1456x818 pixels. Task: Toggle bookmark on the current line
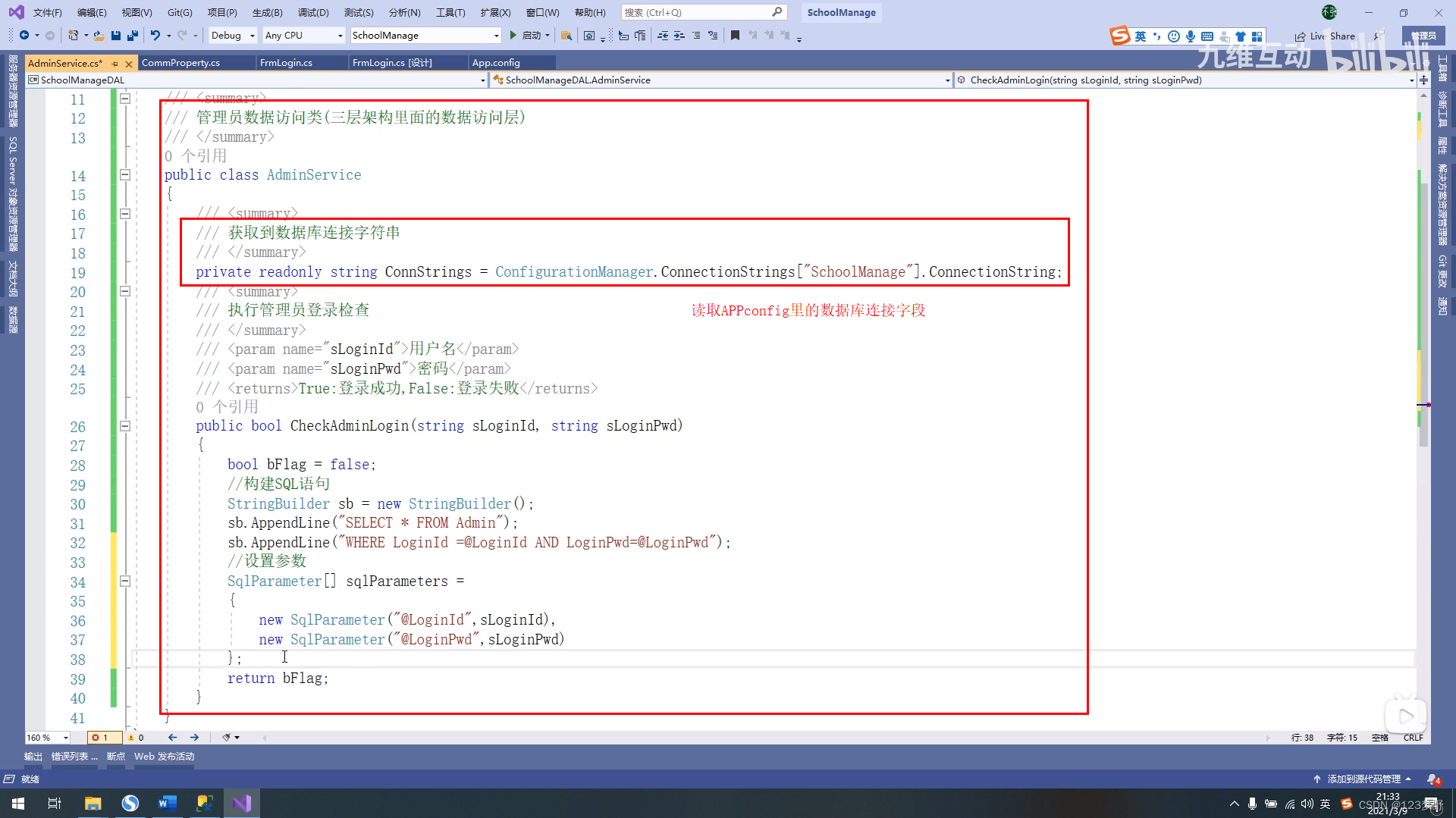735,35
